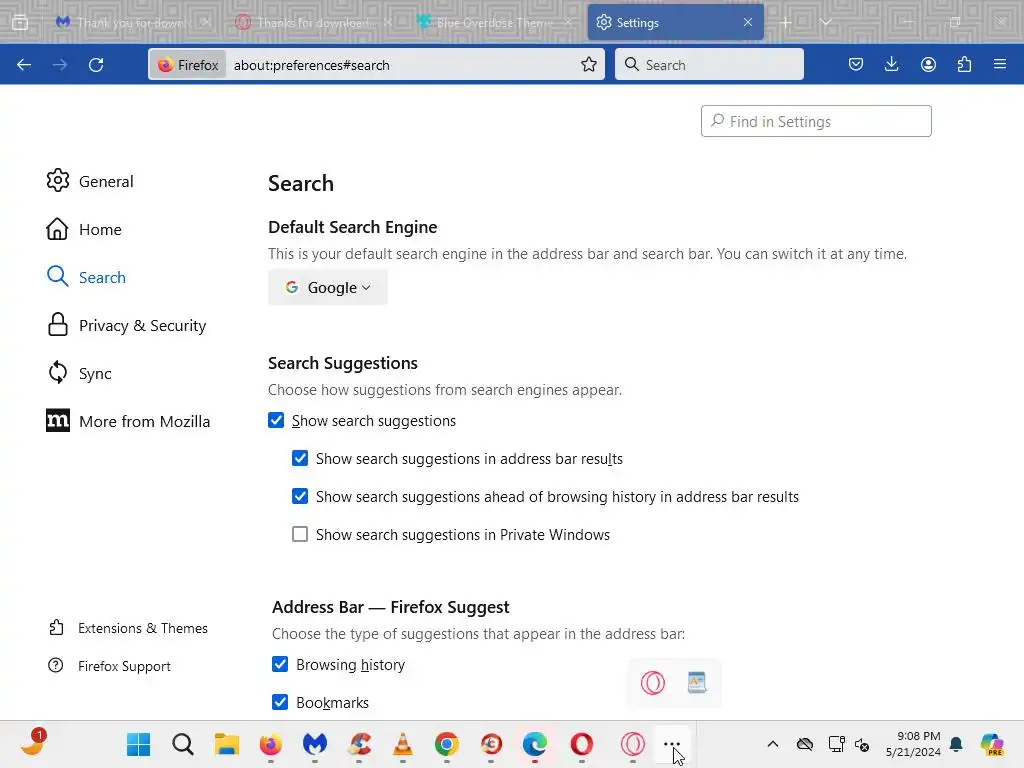Open a new tab with the plus button
The height and width of the screenshot is (768, 1024).
786,23
